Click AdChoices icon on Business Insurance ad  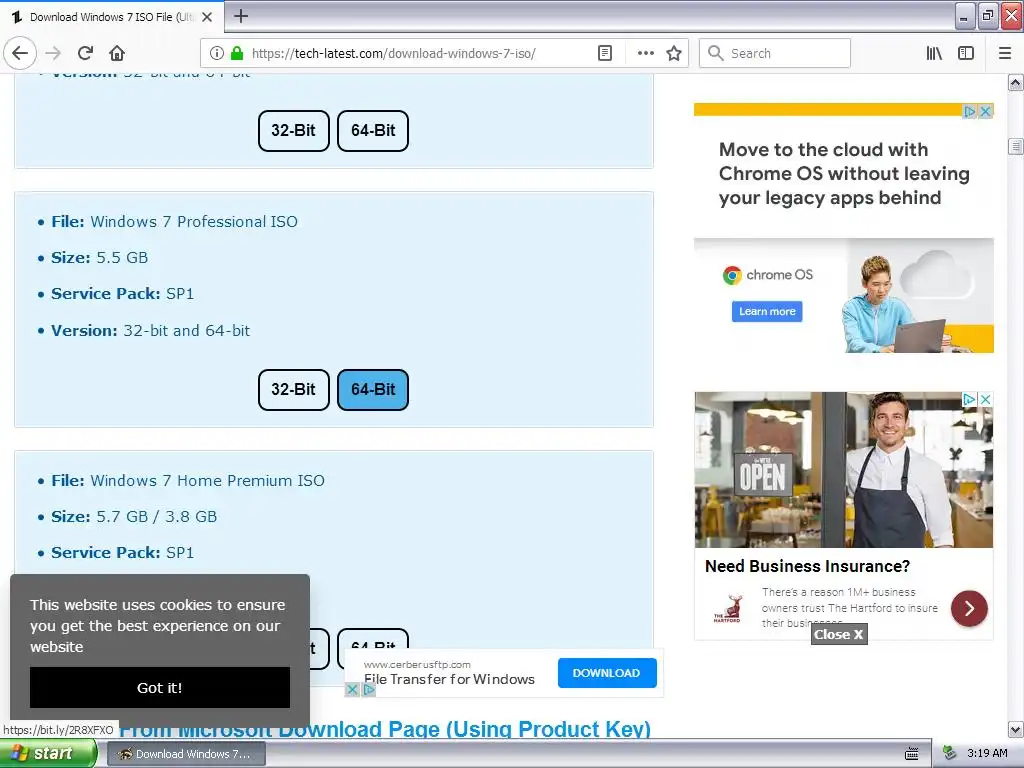pyautogui.click(x=970, y=399)
